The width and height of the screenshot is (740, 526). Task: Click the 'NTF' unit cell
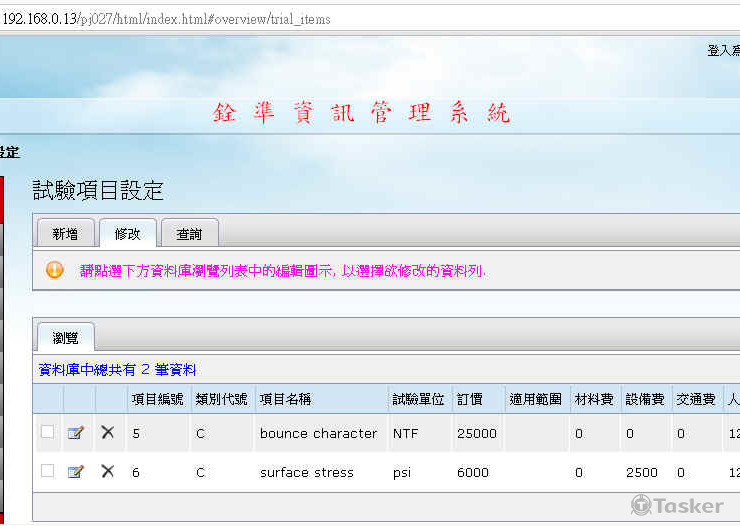405,433
